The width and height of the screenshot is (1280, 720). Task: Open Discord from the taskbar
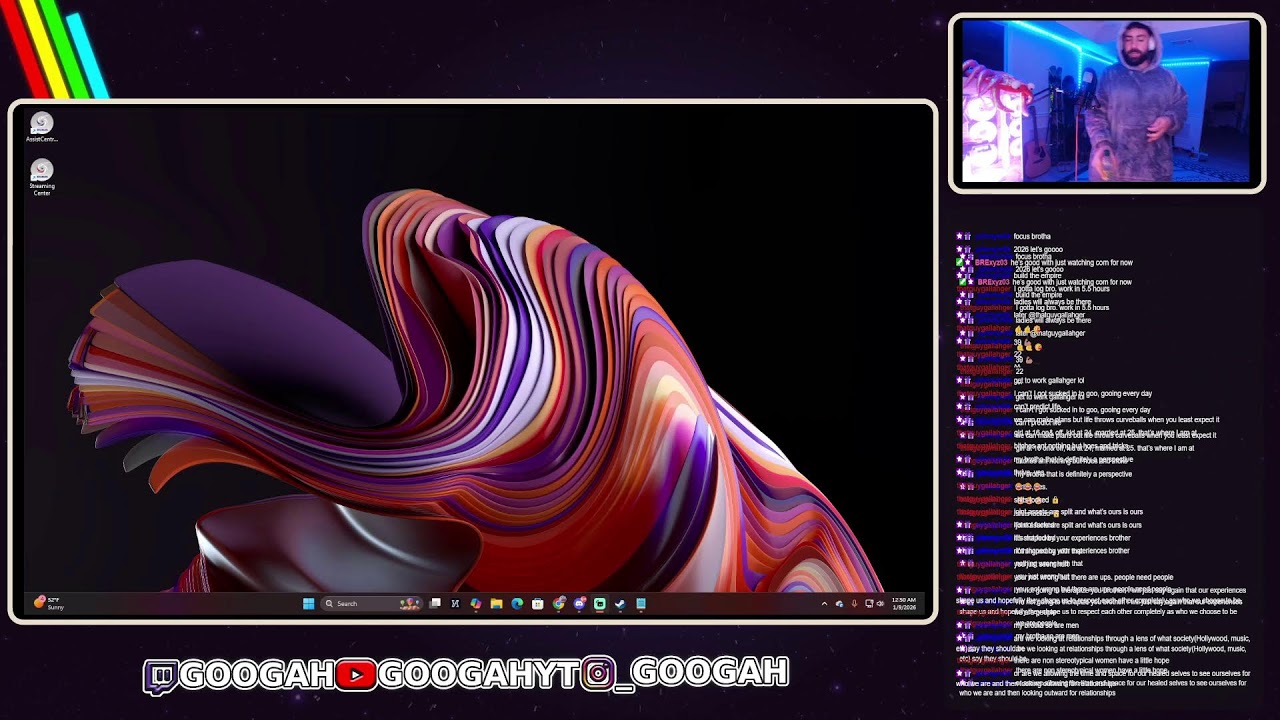pyautogui.click(x=579, y=603)
